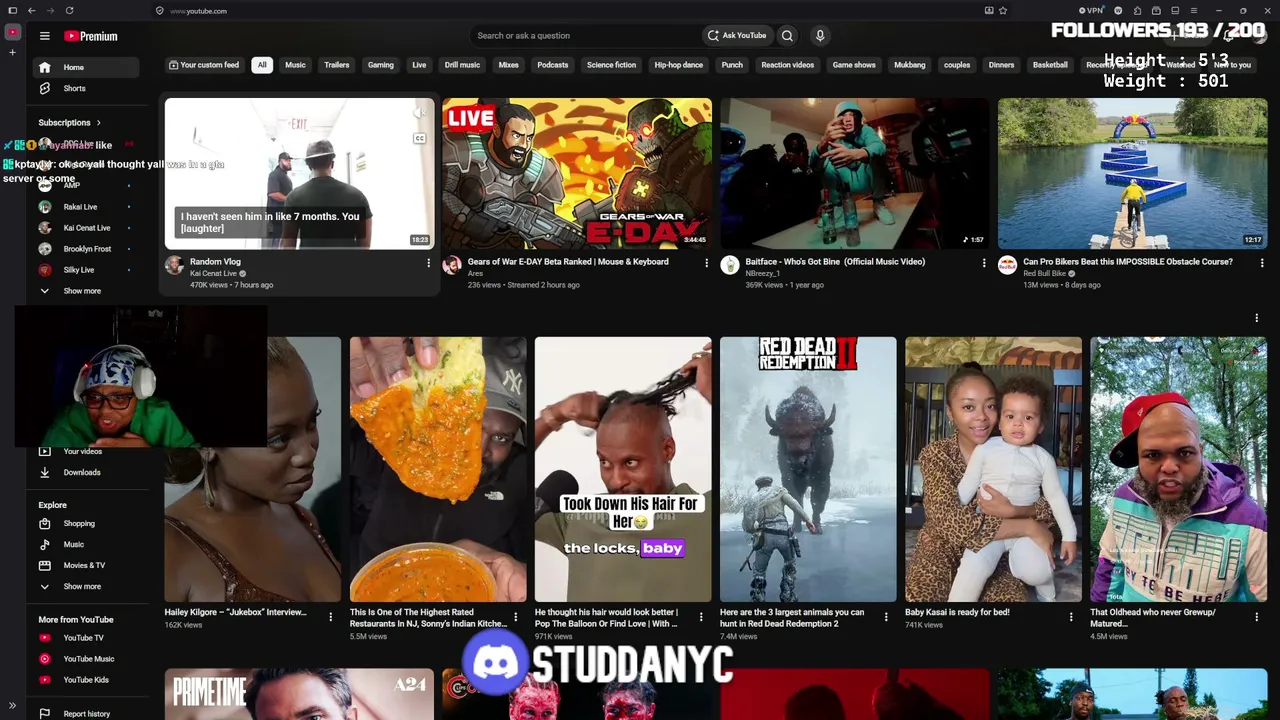Viewport: 1280px width, 720px height.
Task: Open the Shorts shelf options menu
Action: (1257, 318)
